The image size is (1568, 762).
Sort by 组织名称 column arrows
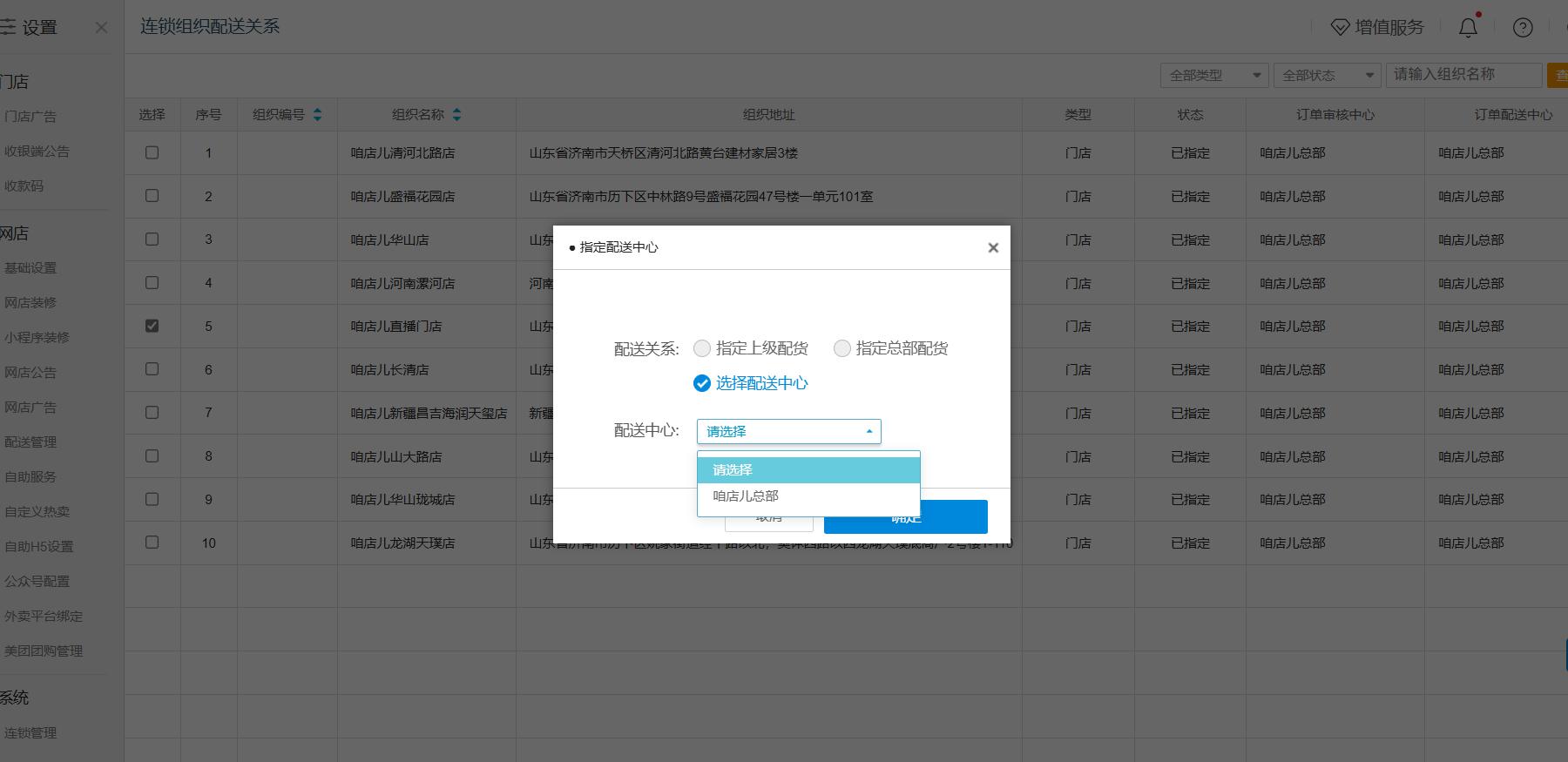pyautogui.click(x=456, y=115)
